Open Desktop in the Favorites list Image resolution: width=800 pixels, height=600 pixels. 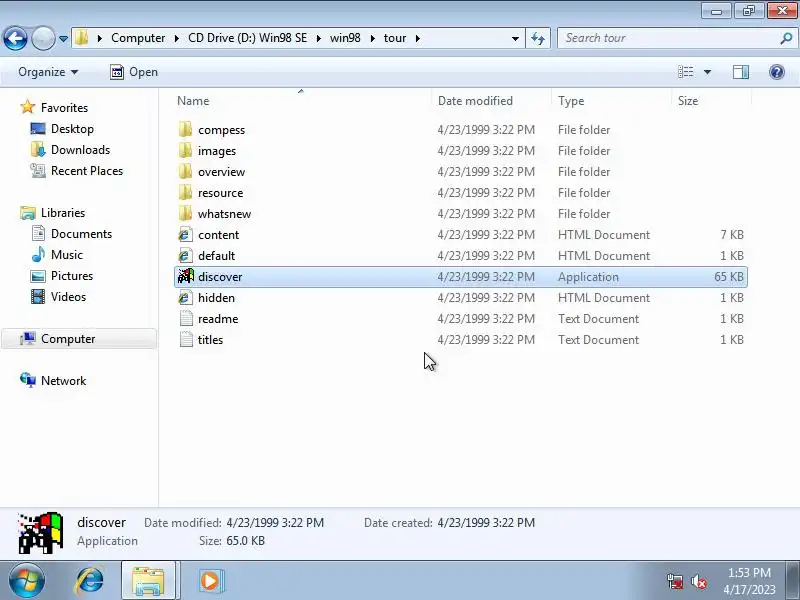pyautogui.click(x=72, y=129)
